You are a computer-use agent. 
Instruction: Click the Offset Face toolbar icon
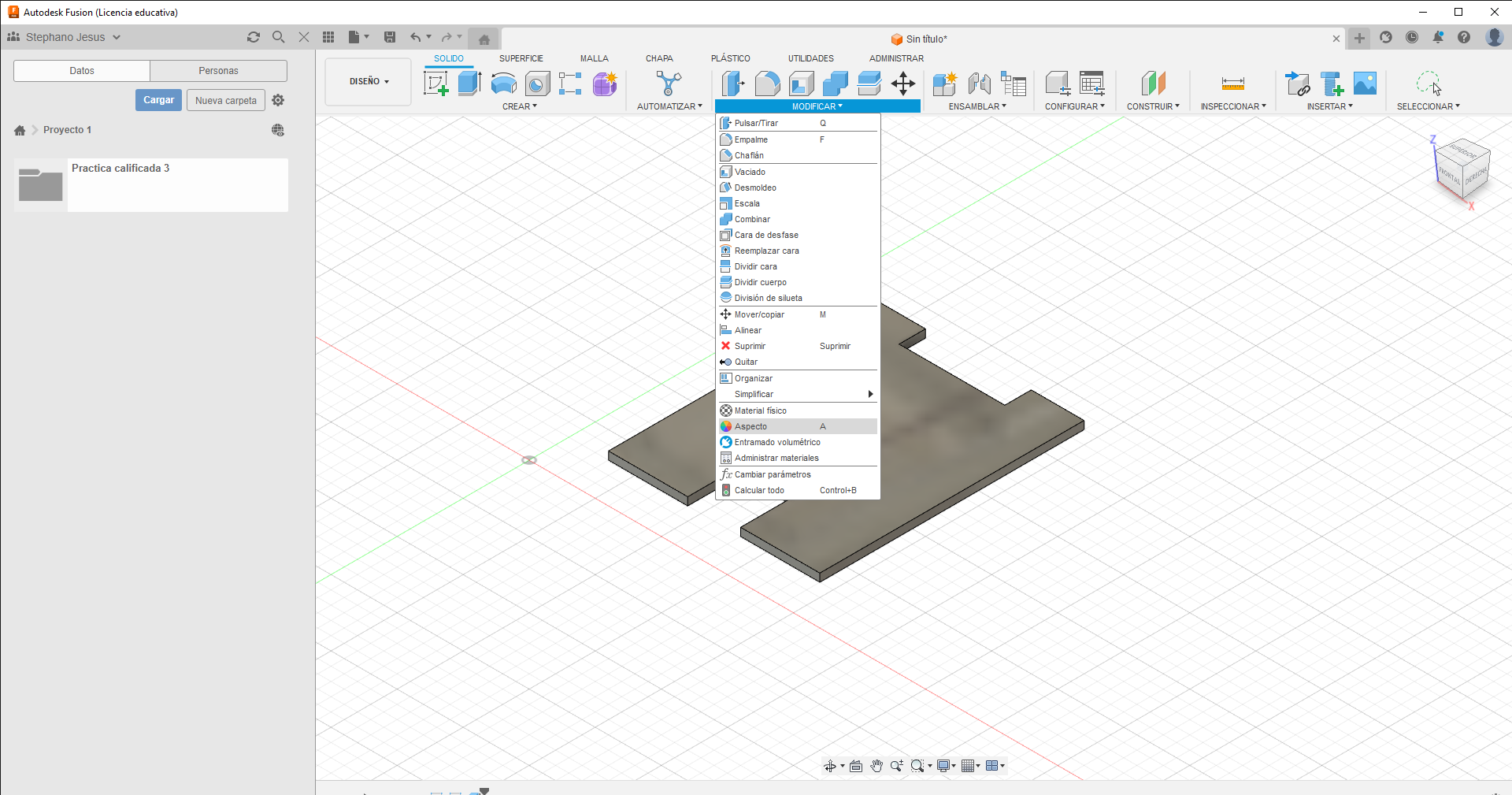pos(869,83)
